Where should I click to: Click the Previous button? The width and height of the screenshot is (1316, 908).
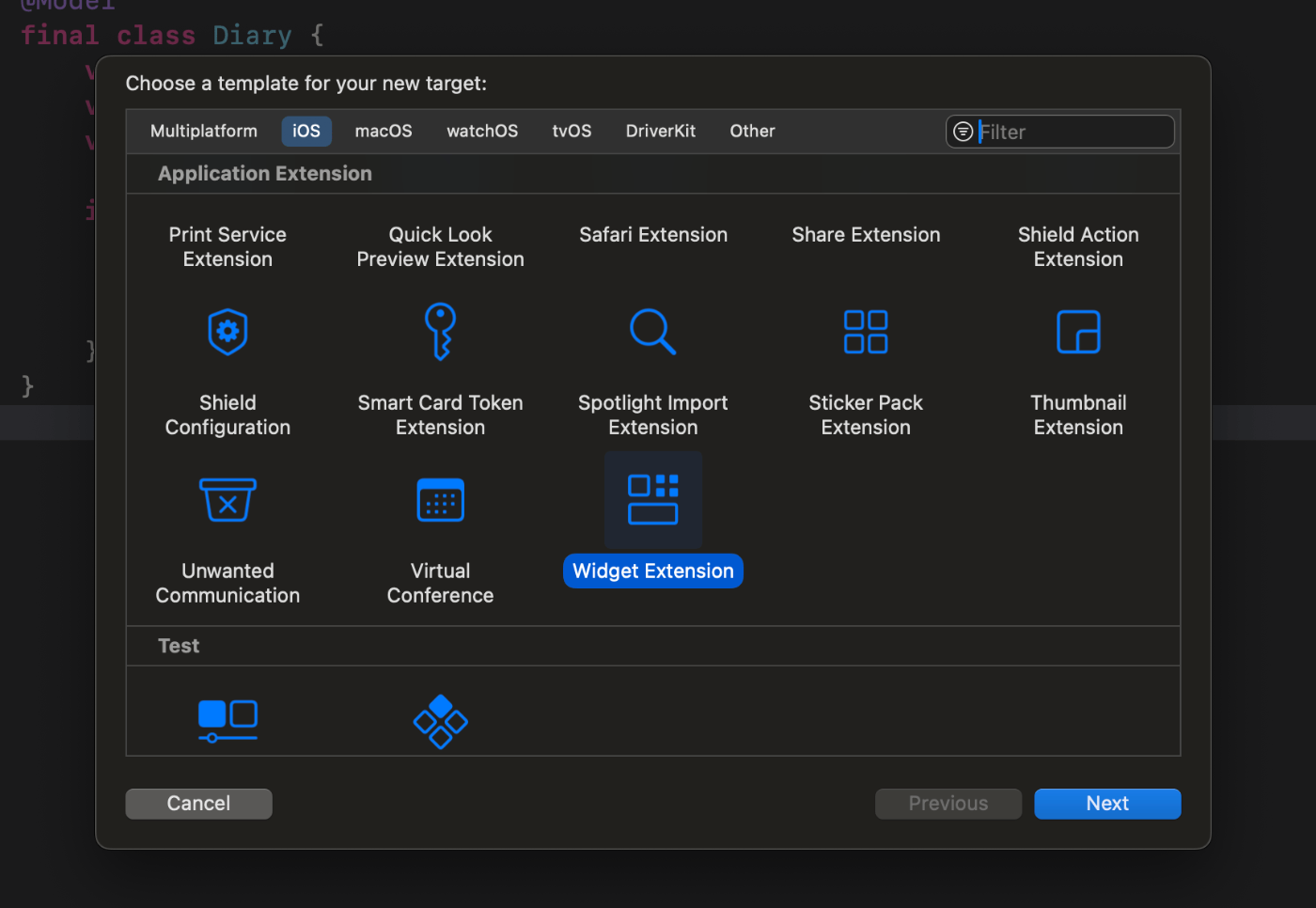pyautogui.click(x=948, y=804)
